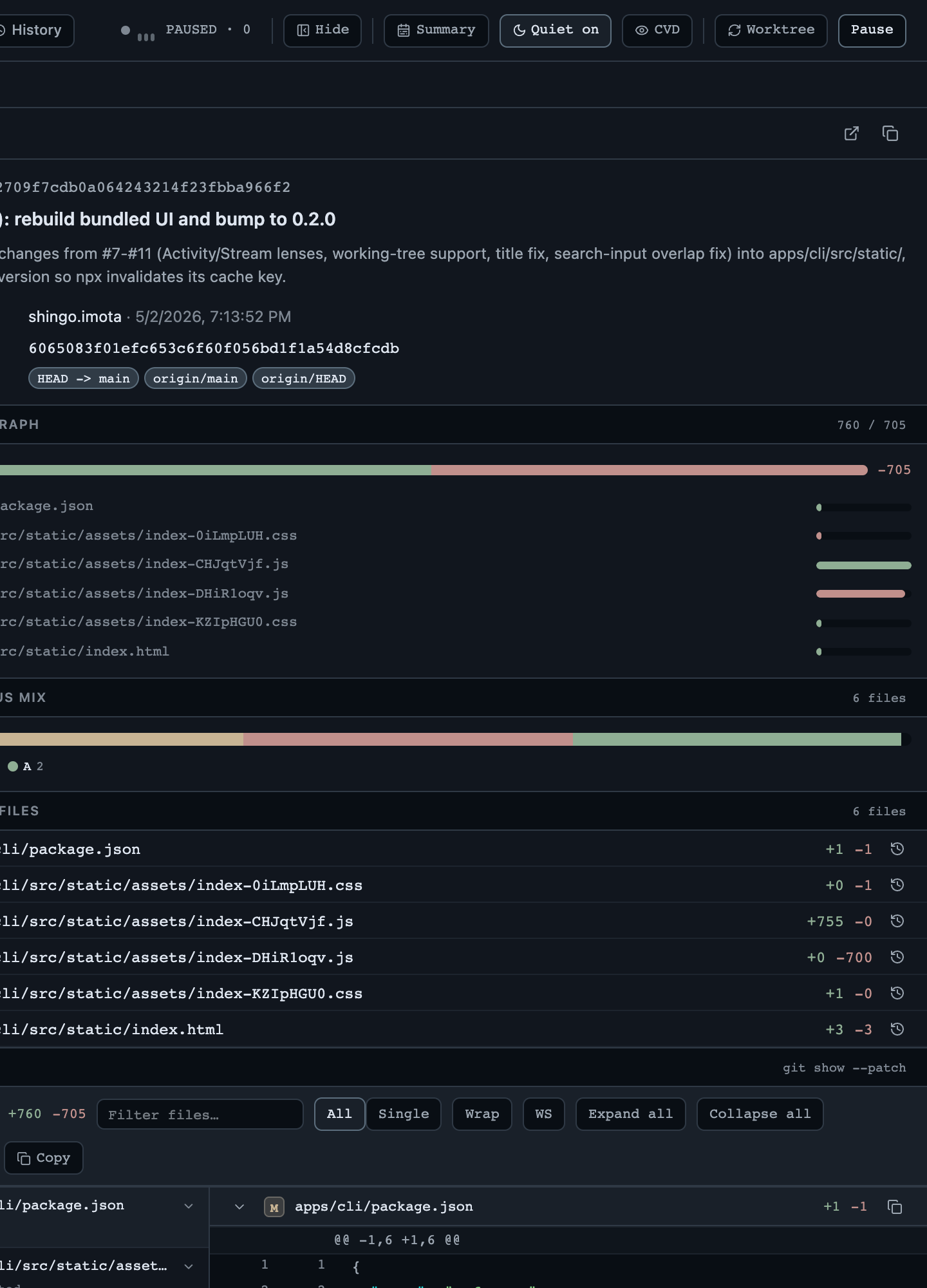
Task: Select the Single file view mode
Action: tap(404, 1114)
